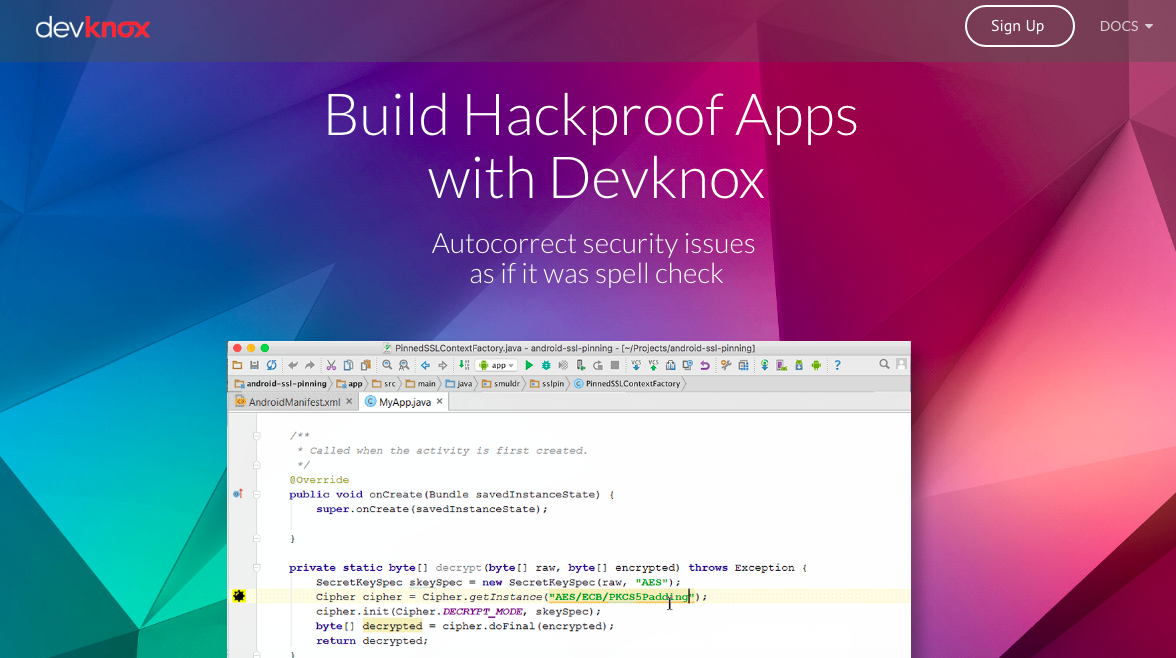Collapse the decrypt method fold marker
1176x658 pixels.
pyautogui.click(x=256, y=568)
